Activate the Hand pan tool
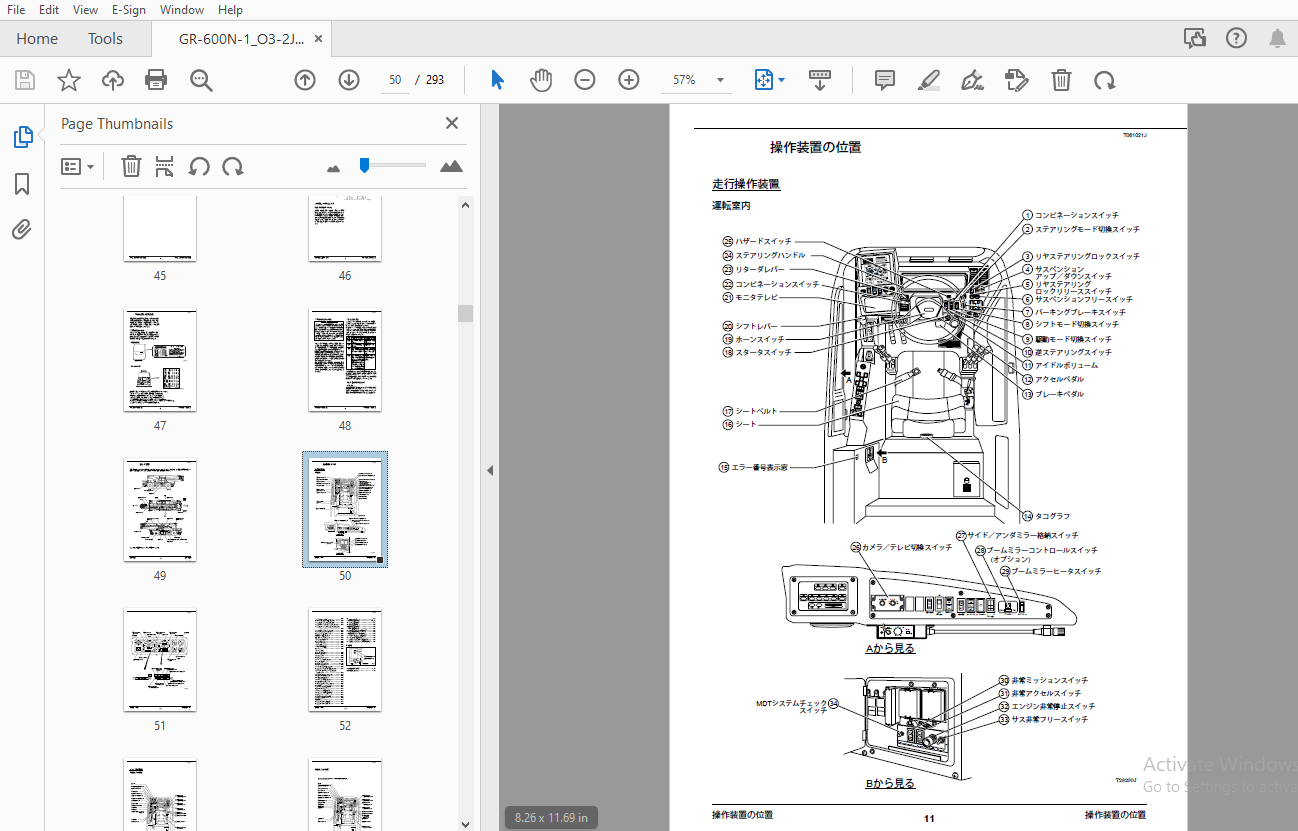Viewport: 1298px width, 831px height. pos(541,80)
